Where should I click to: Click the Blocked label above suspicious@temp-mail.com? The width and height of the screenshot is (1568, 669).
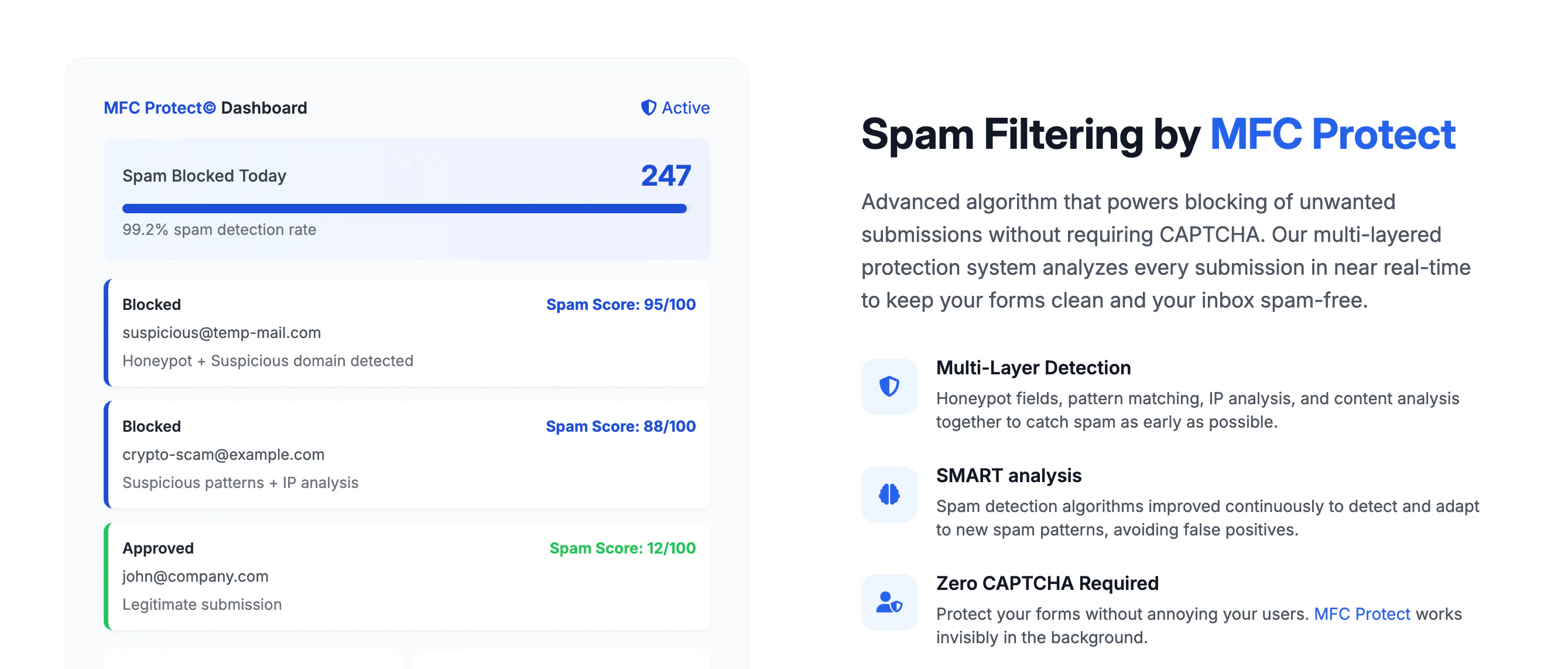(152, 305)
